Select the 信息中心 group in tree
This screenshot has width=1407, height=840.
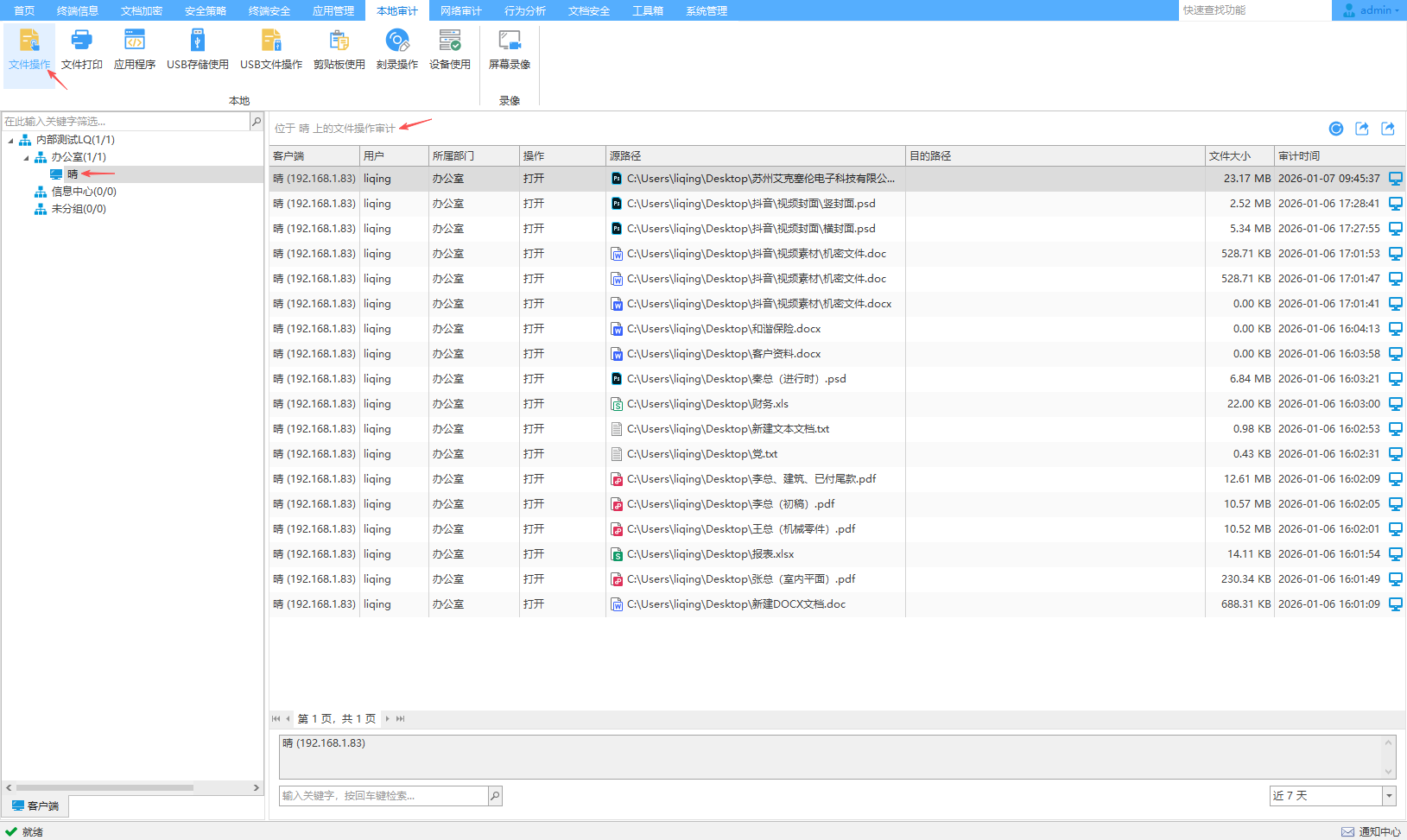pyautogui.click(x=83, y=192)
